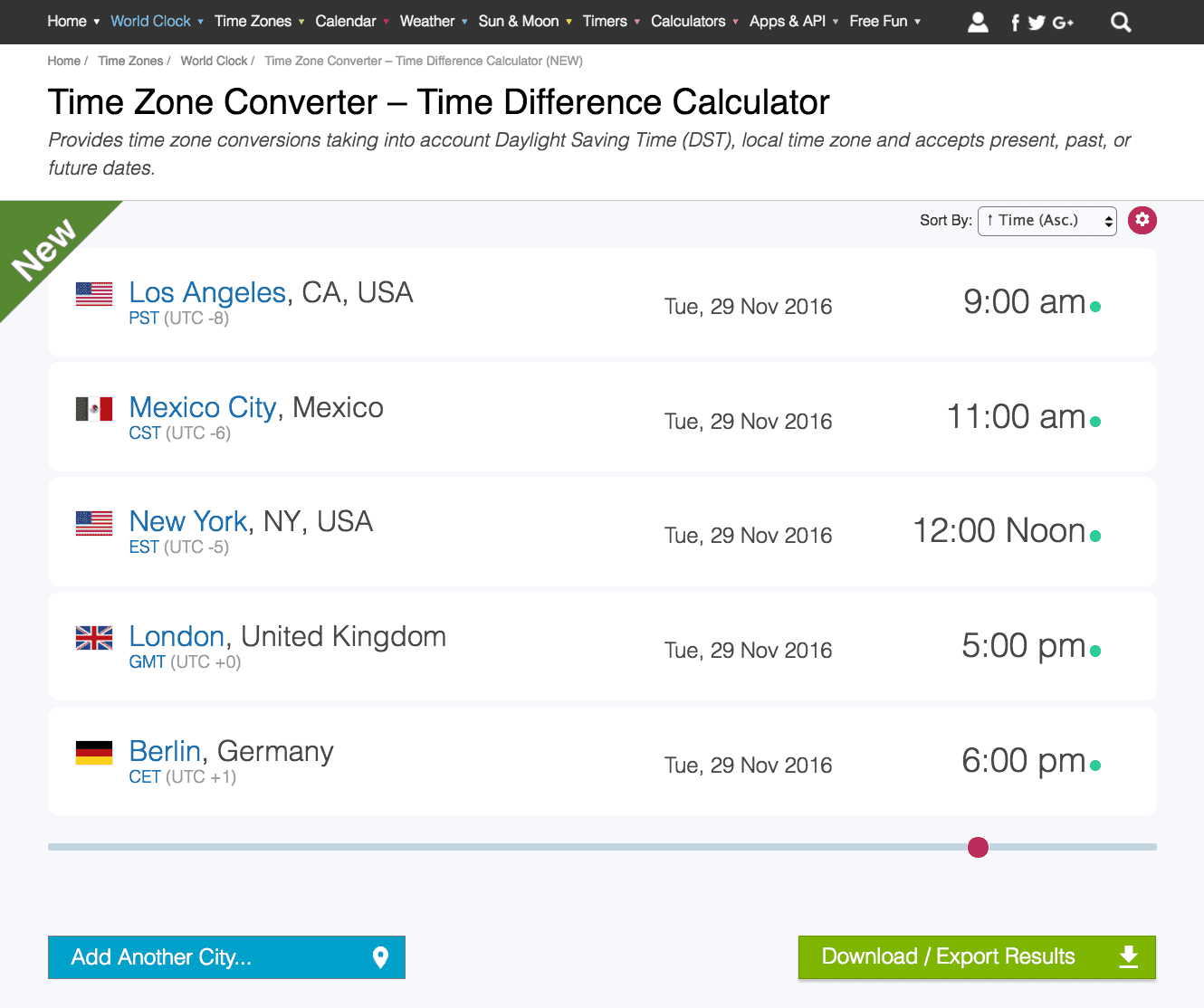Open the search magnifier icon
1204x1008 pixels.
1121,22
